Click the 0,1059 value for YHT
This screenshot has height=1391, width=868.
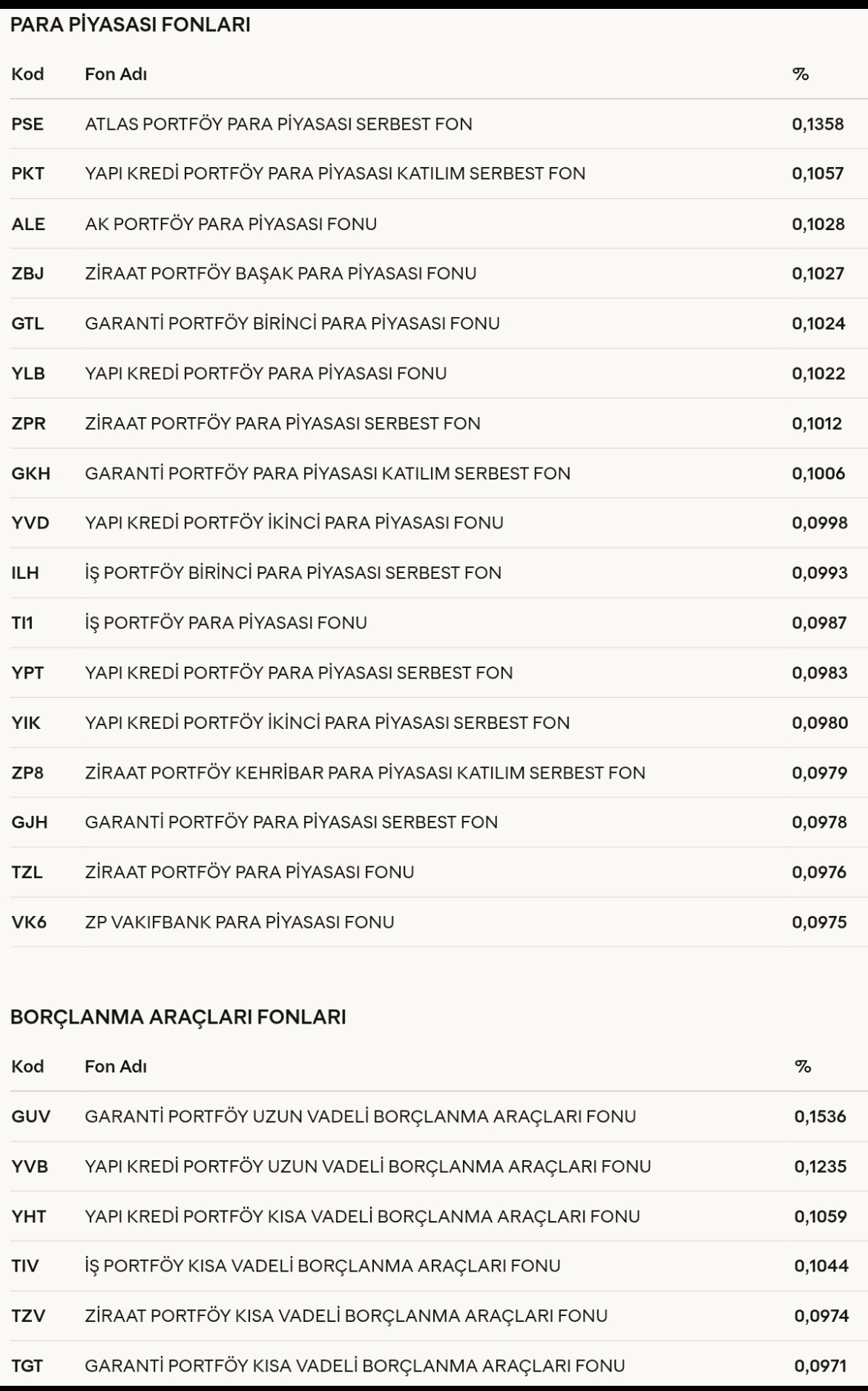[x=820, y=1217]
